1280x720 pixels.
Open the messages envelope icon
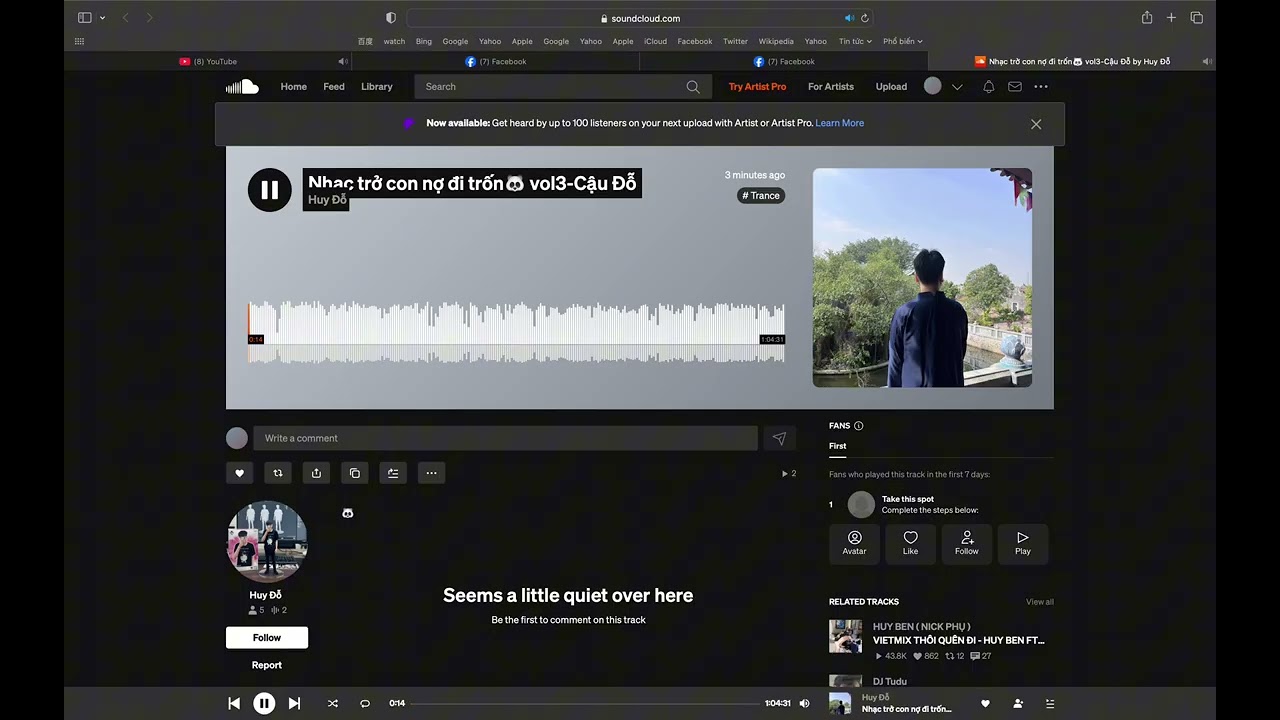[x=1015, y=87]
